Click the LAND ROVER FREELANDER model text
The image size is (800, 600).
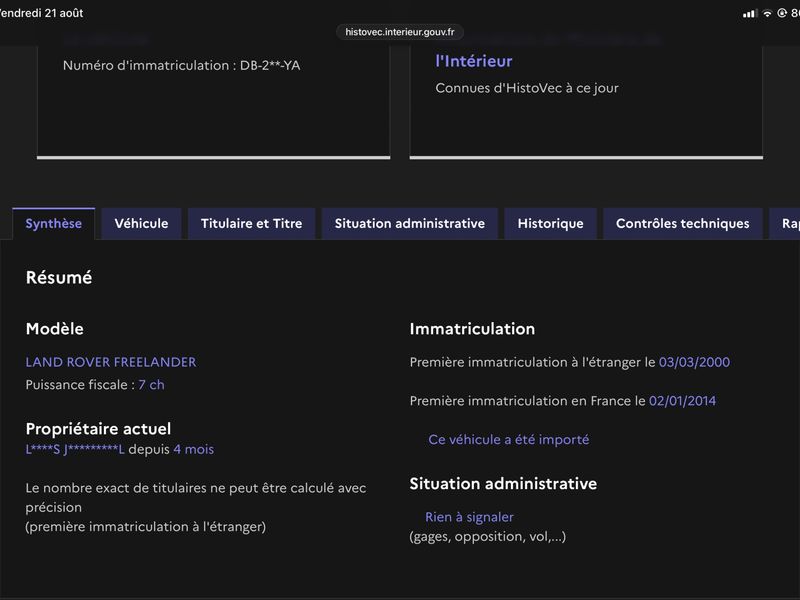pyautogui.click(x=111, y=362)
